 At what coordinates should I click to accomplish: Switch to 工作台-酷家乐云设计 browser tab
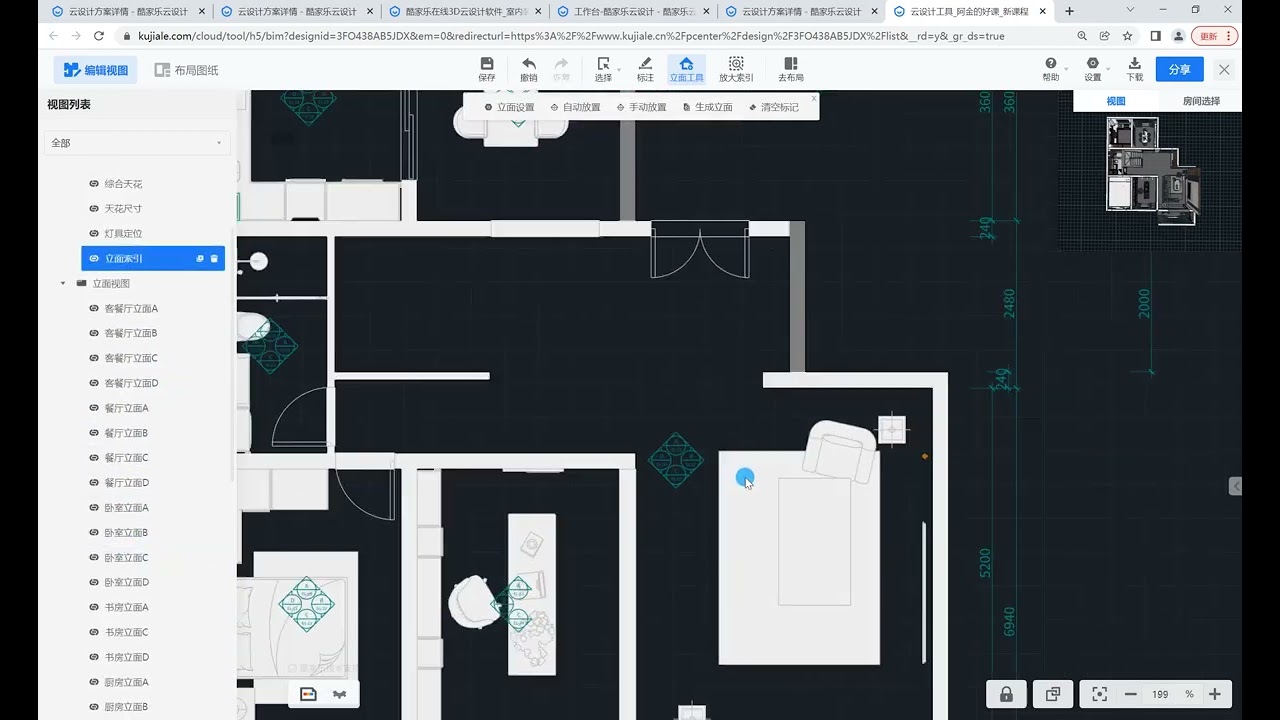coord(633,12)
